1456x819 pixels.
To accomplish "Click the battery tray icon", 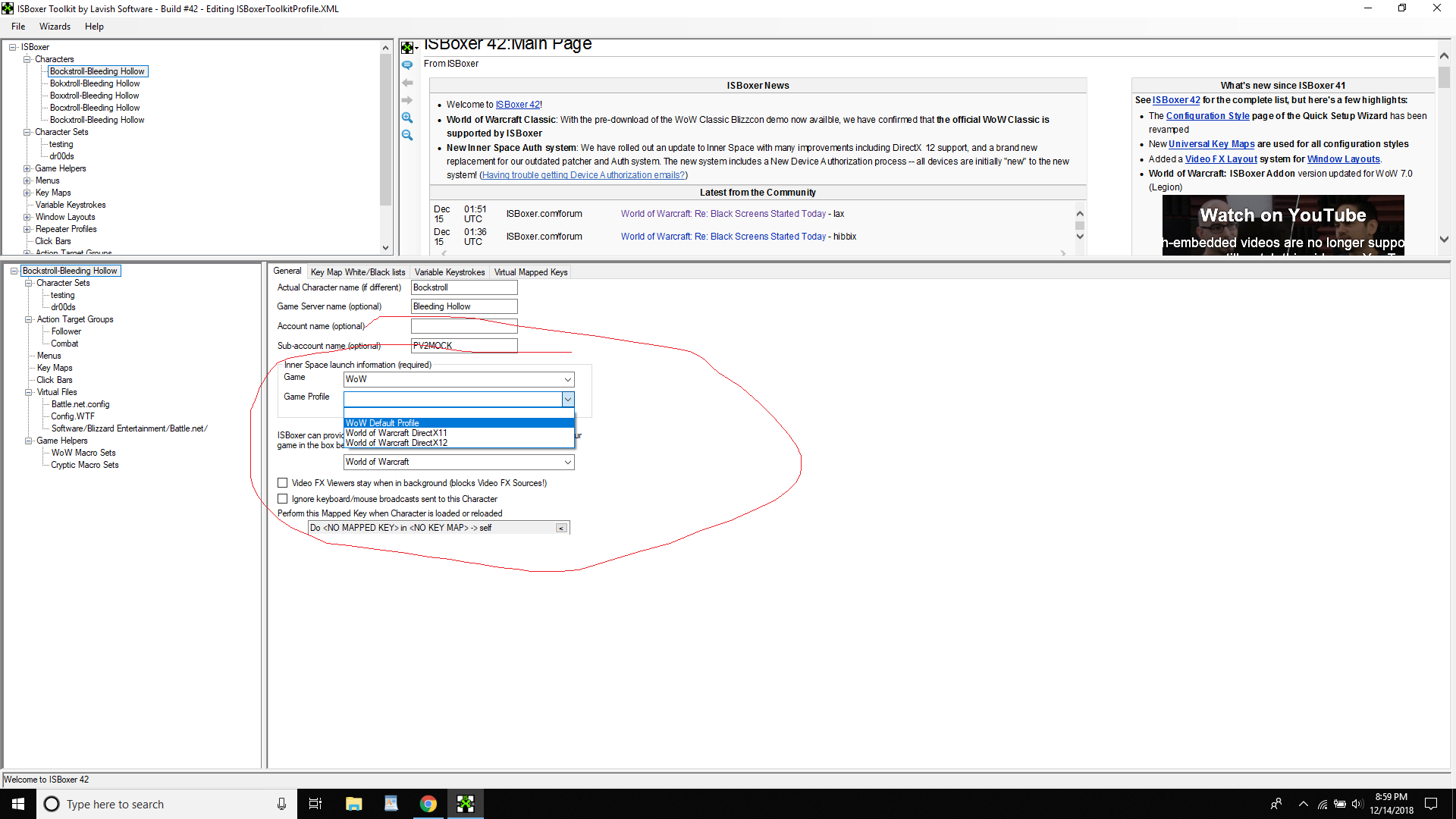I will click(1340, 804).
